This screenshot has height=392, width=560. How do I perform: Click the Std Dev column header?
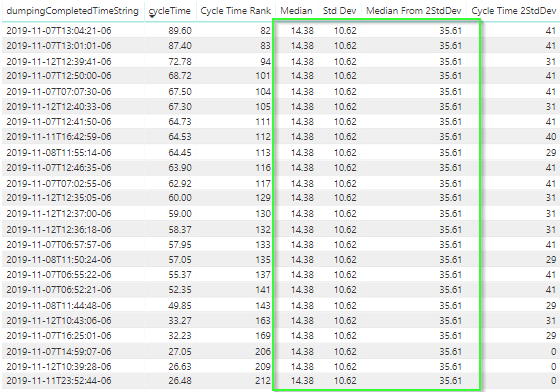339,11
